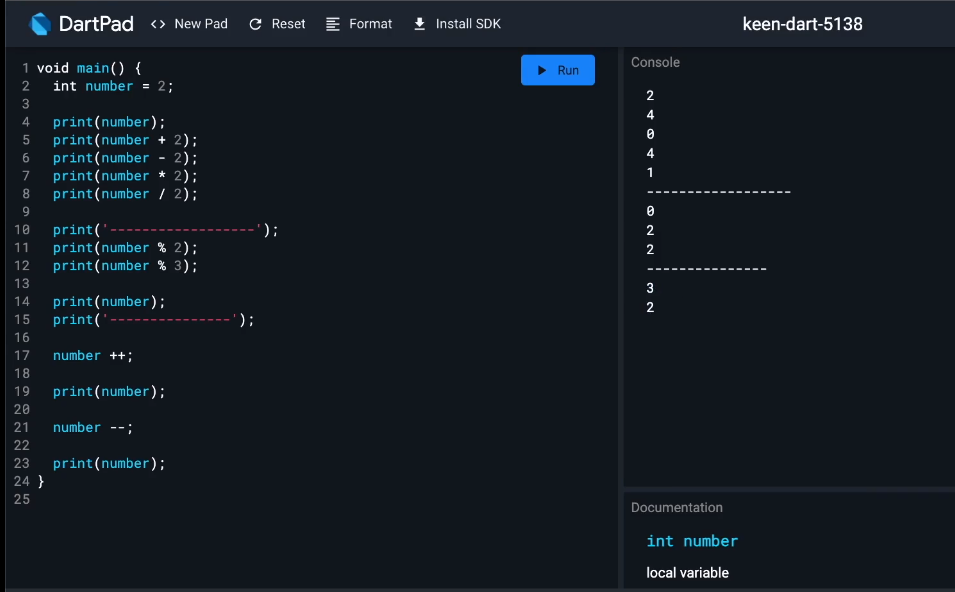
Task: Click line number 9 in gutter
Action: pyautogui.click(x=26, y=212)
